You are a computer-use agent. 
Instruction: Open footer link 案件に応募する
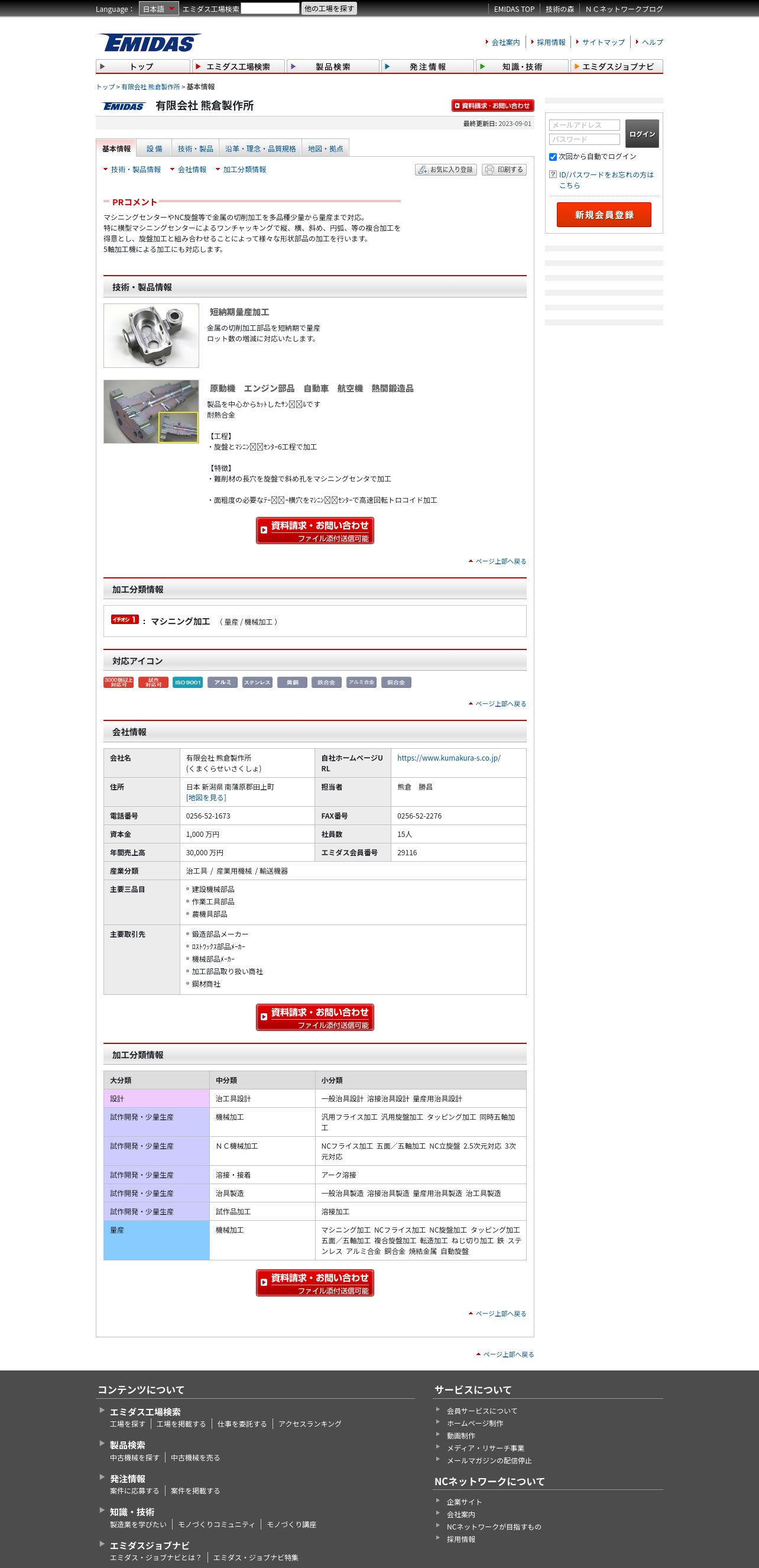[x=134, y=1491]
